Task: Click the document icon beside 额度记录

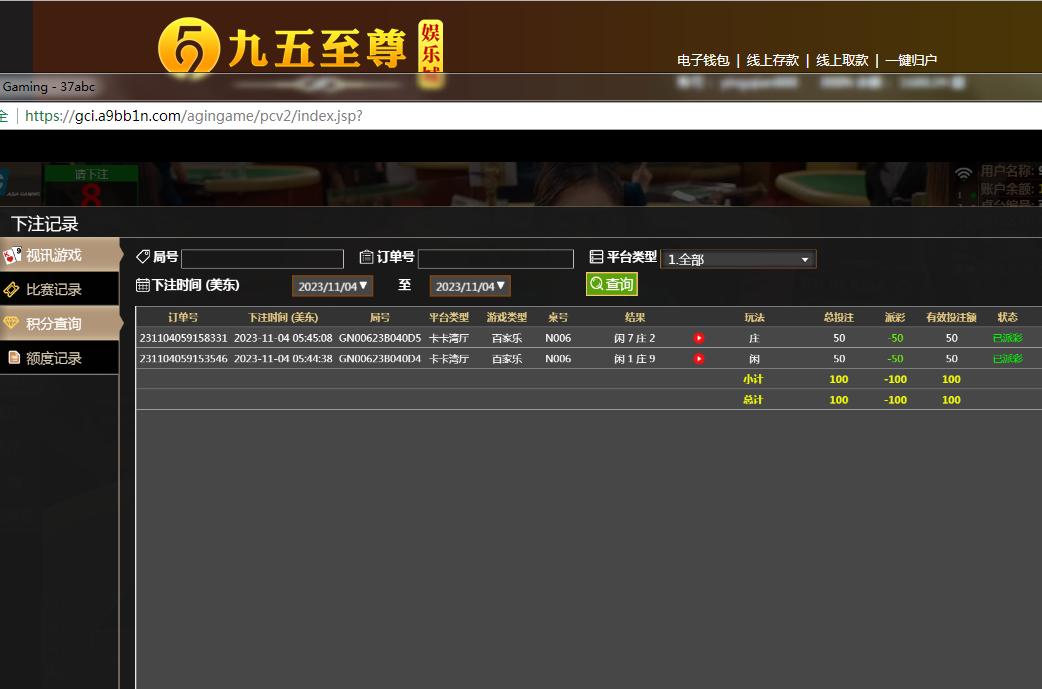Action: (x=14, y=357)
